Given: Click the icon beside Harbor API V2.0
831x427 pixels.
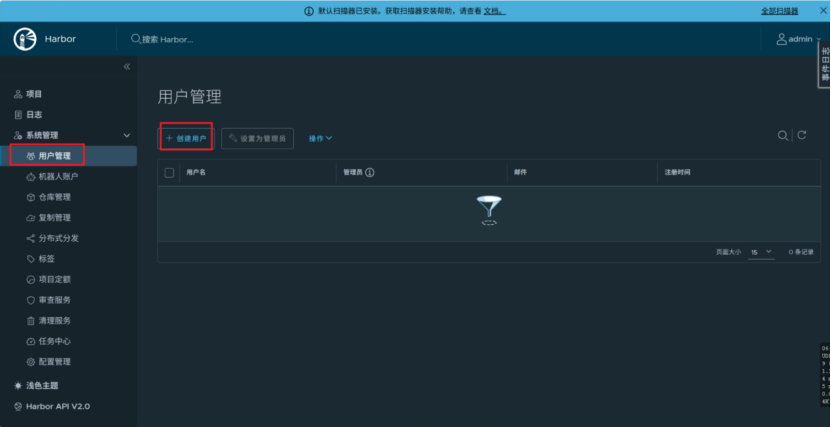Looking at the screenshot, I should coord(18,406).
